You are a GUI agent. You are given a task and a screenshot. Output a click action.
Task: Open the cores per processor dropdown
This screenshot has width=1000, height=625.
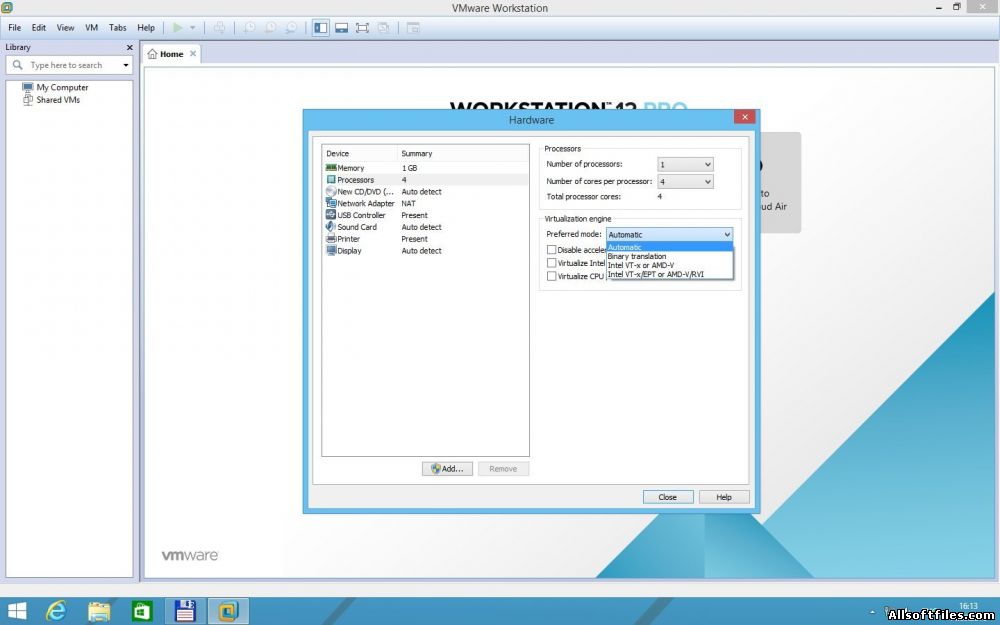(x=685, y=182)
